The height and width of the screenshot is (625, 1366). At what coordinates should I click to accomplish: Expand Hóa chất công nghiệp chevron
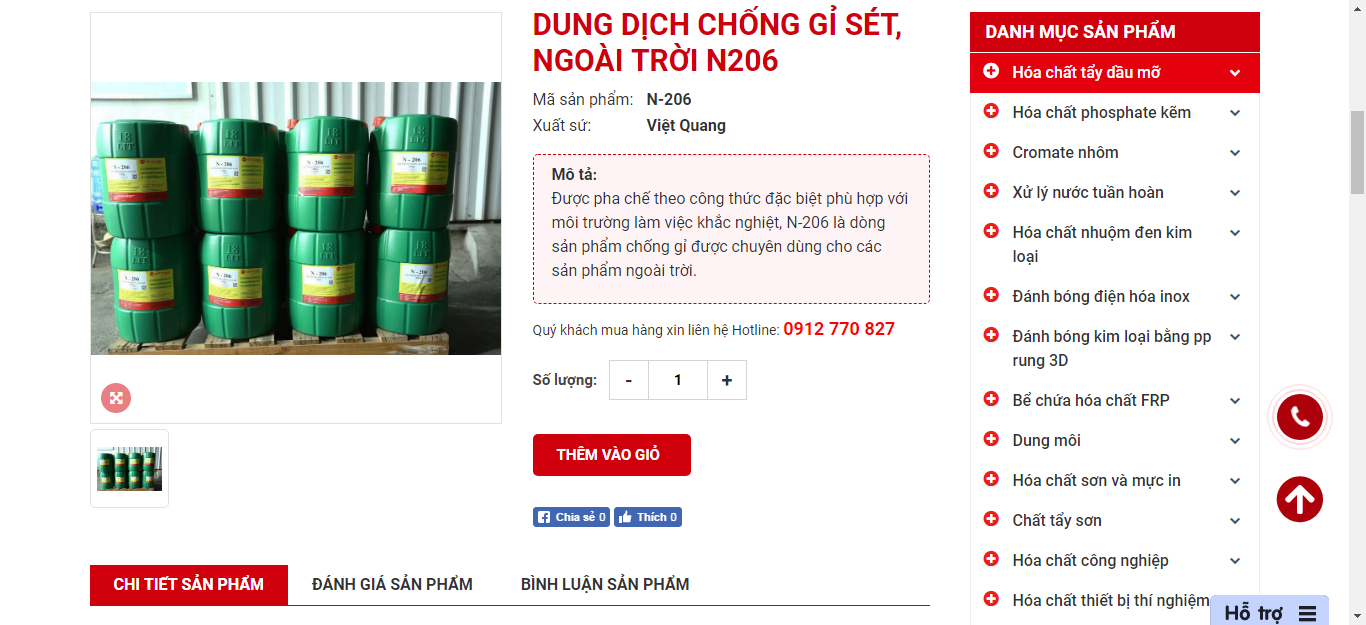point(1235,561)
